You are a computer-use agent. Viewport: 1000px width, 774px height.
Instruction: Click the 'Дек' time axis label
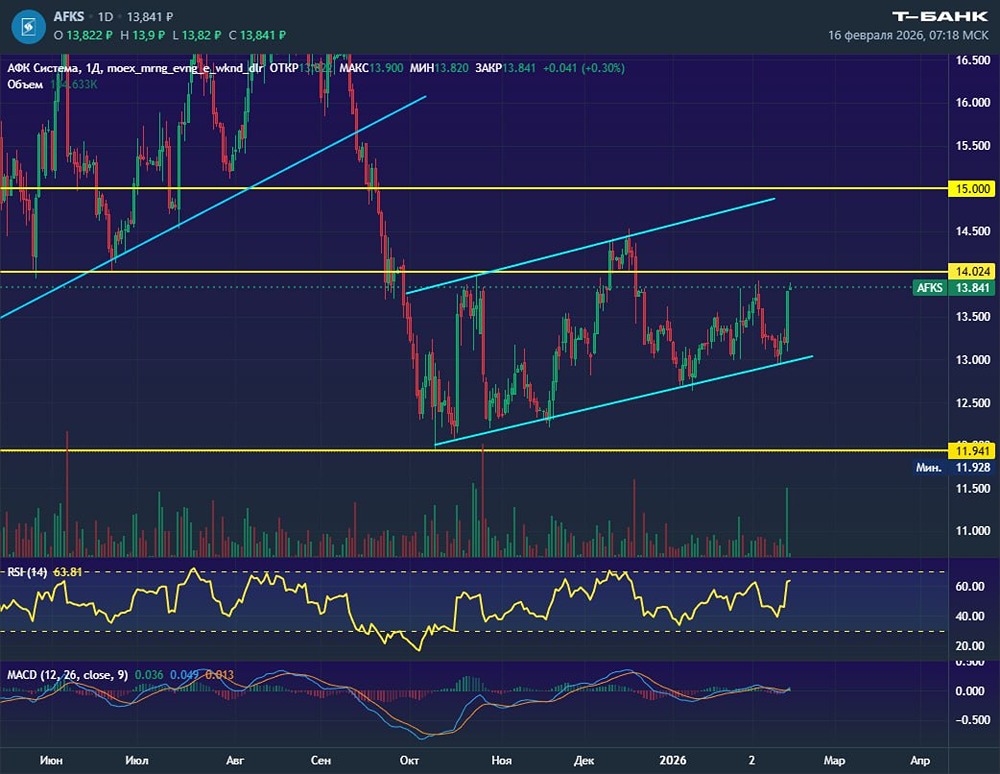(x=584, y=760)
